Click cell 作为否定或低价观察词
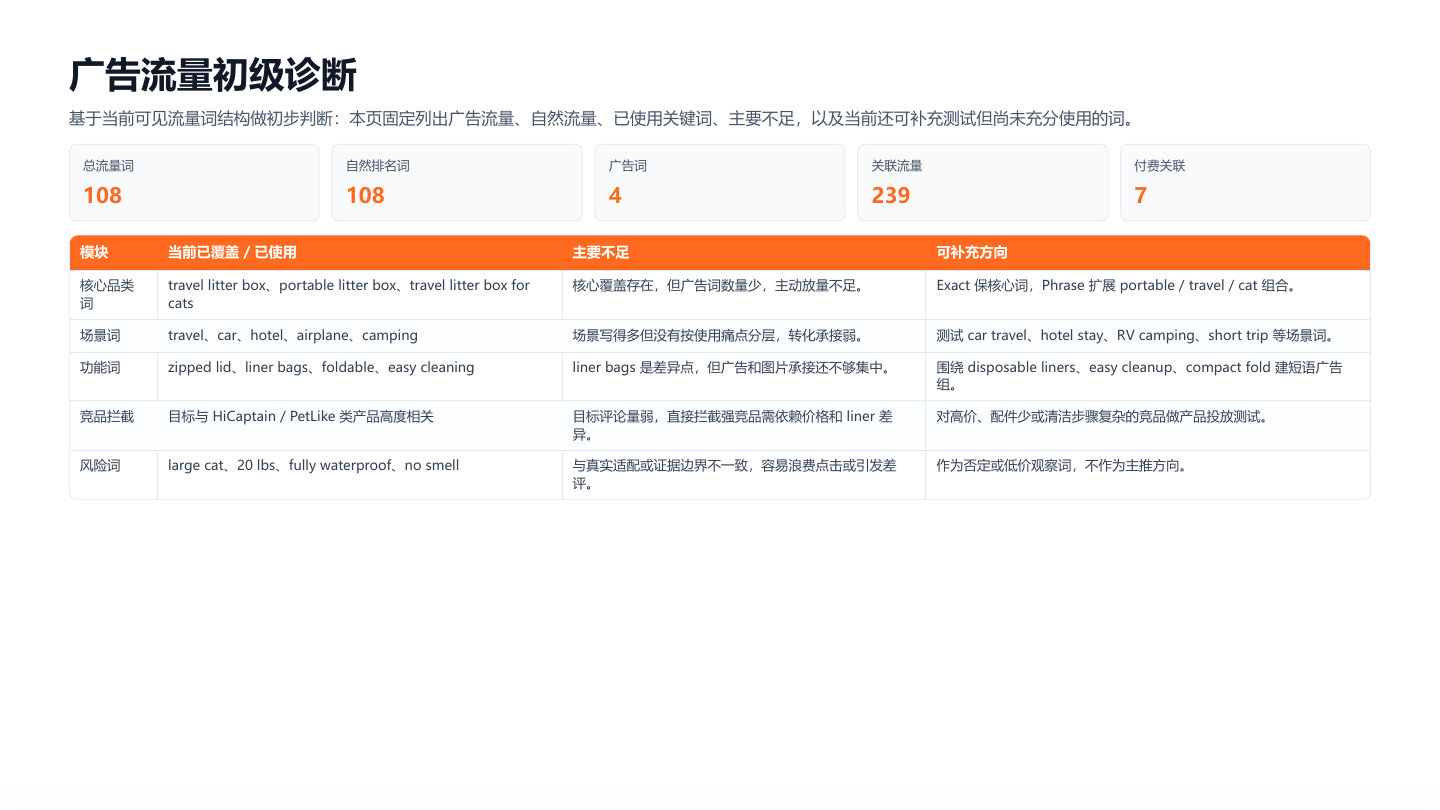This screenshot has height=810, width=1440. tap(1148, 475)
